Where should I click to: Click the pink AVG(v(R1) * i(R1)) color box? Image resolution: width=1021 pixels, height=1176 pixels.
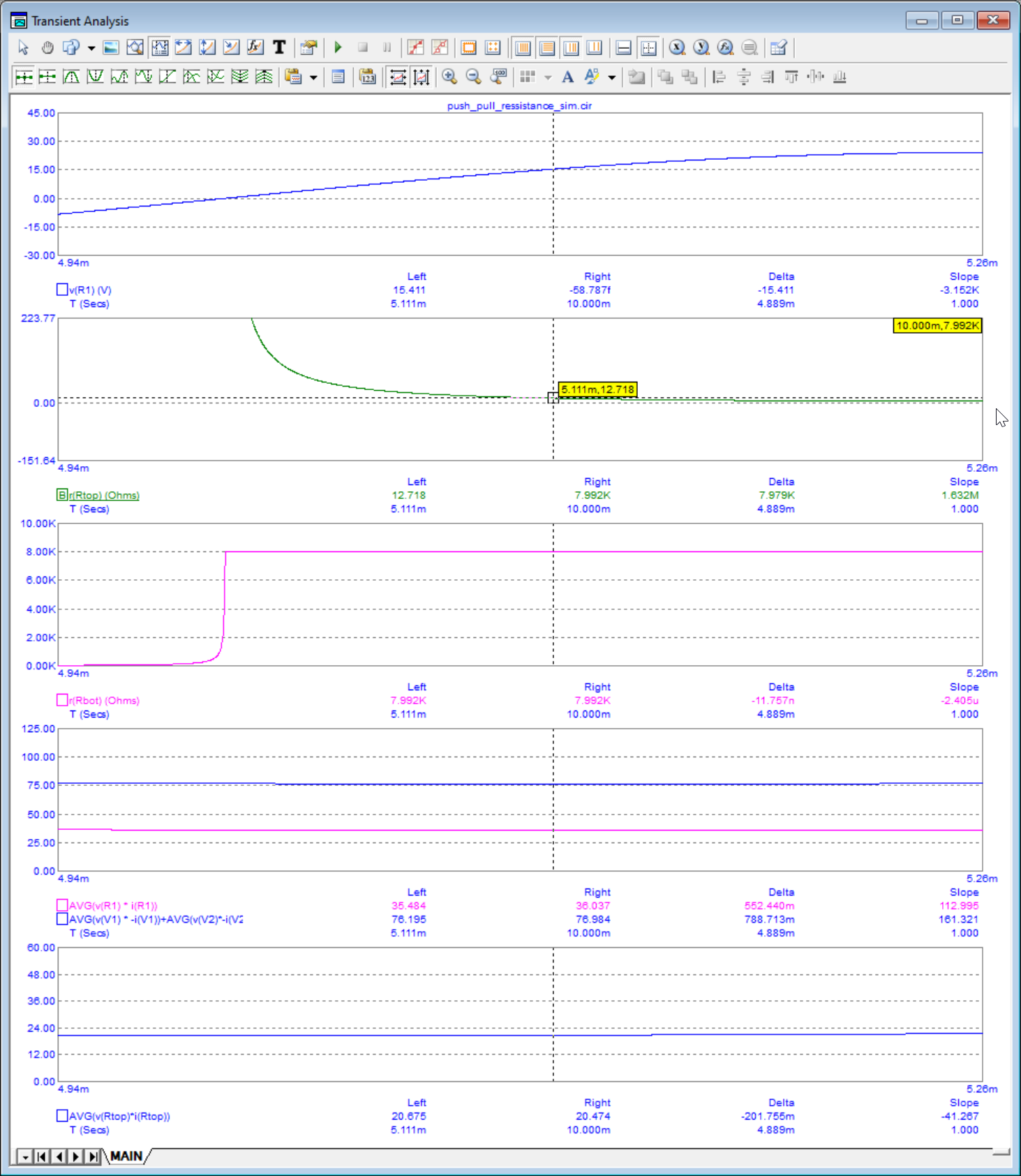[62, 905]
